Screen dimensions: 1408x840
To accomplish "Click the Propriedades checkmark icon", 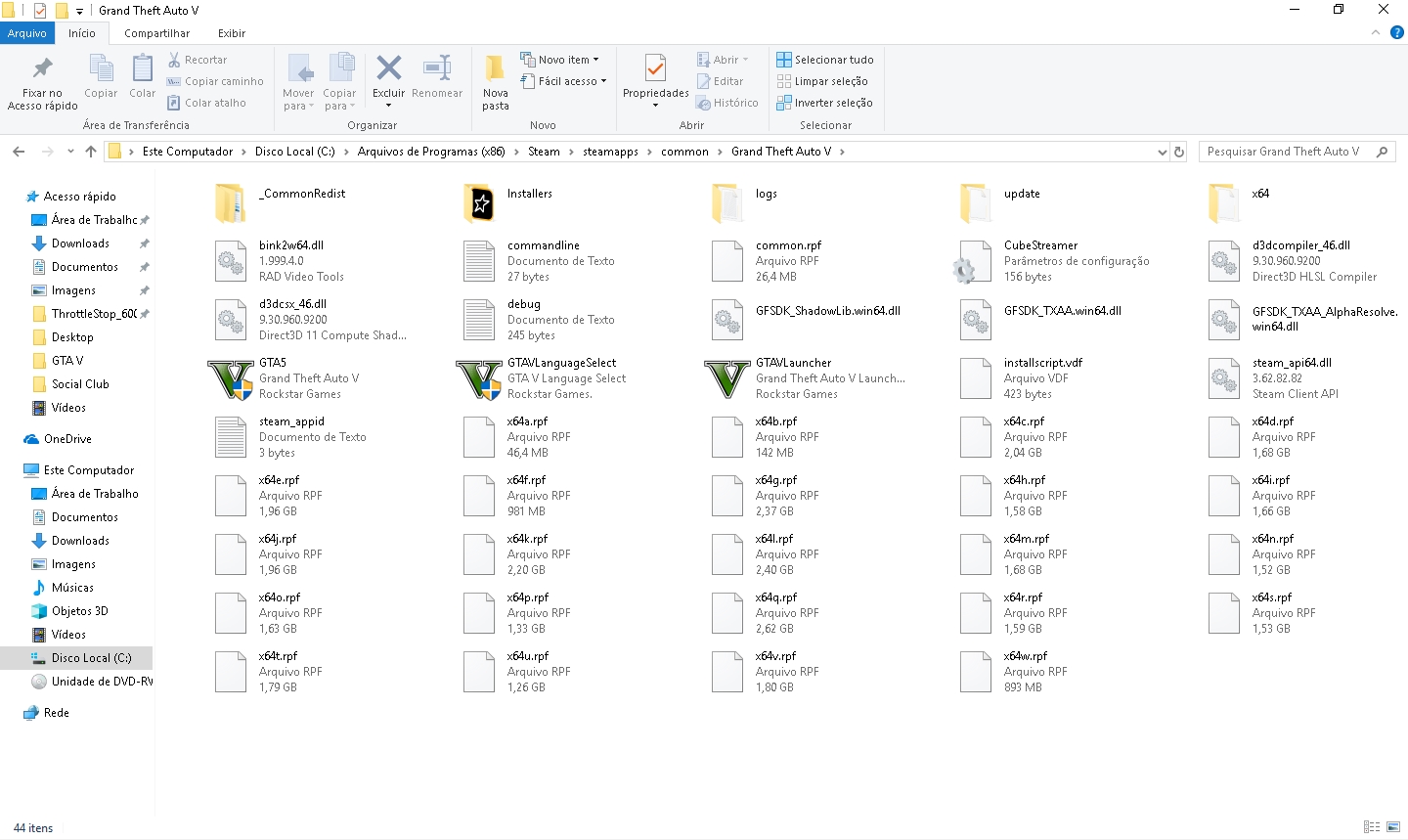I will point(656,68).
